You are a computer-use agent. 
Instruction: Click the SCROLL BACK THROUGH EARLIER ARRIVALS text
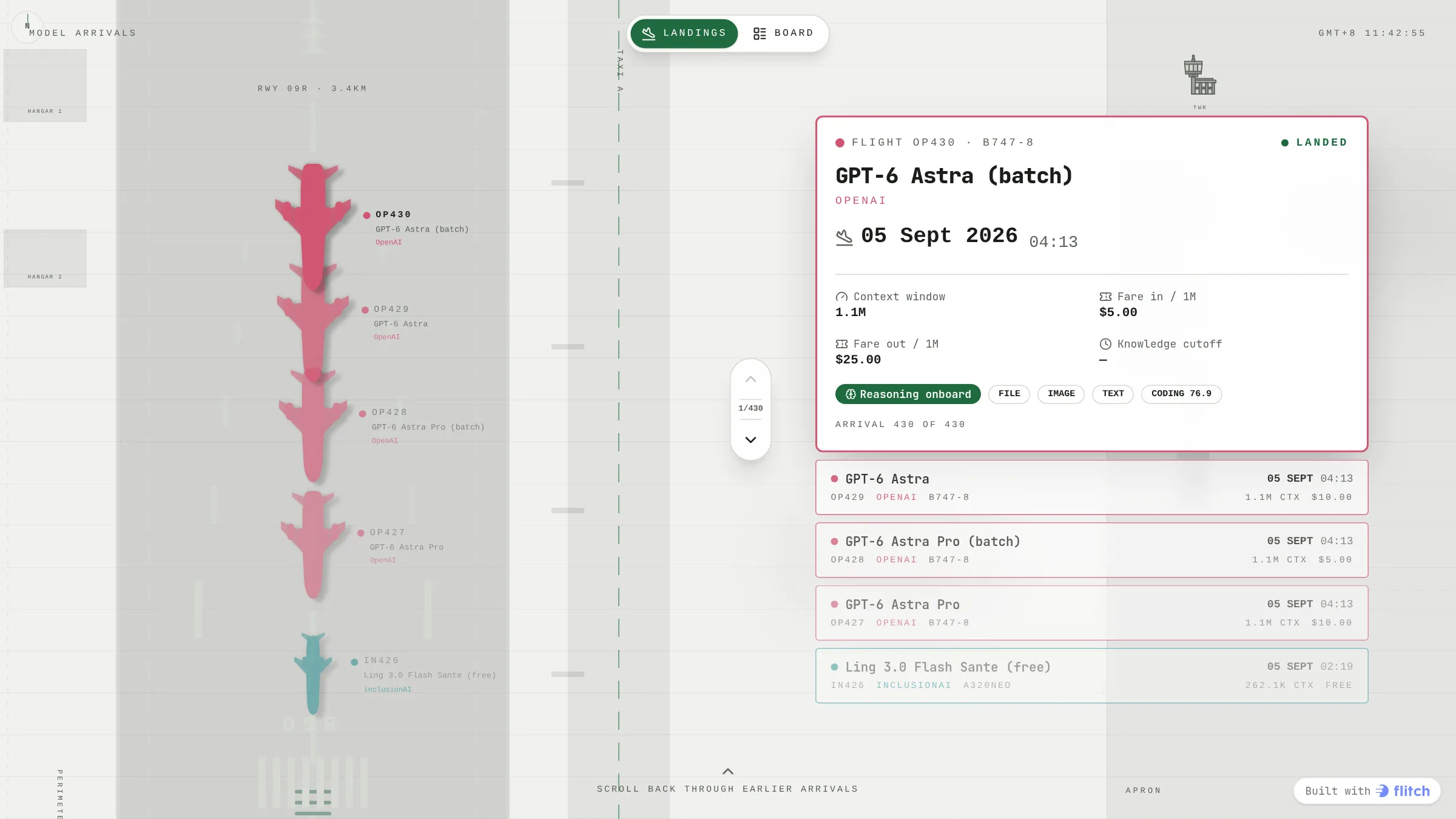(x=727, y=789)
